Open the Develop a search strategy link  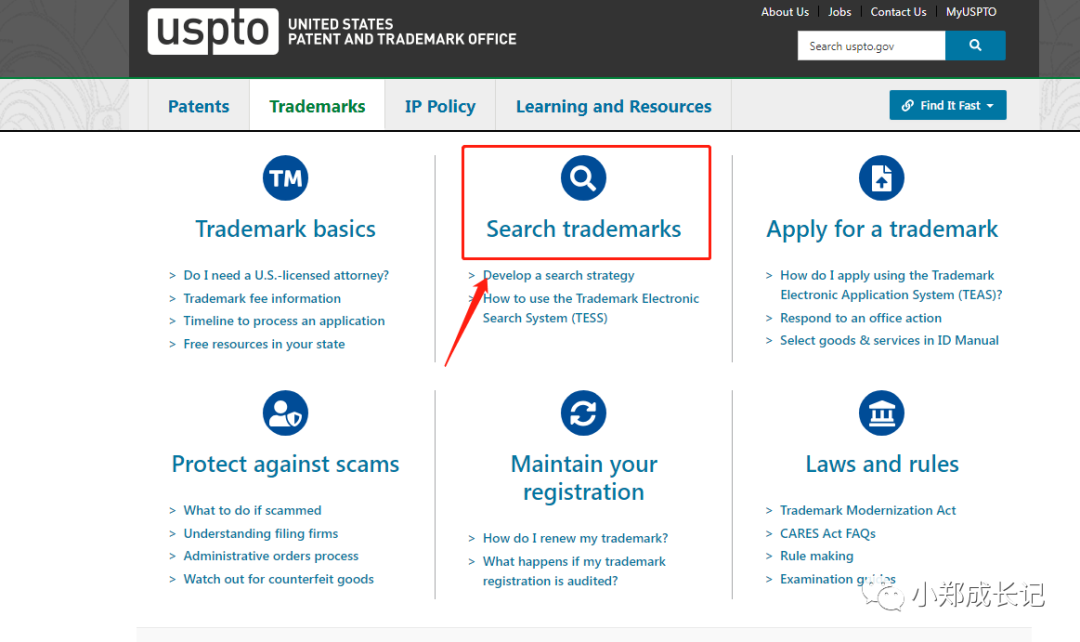(x=558, y=275)
